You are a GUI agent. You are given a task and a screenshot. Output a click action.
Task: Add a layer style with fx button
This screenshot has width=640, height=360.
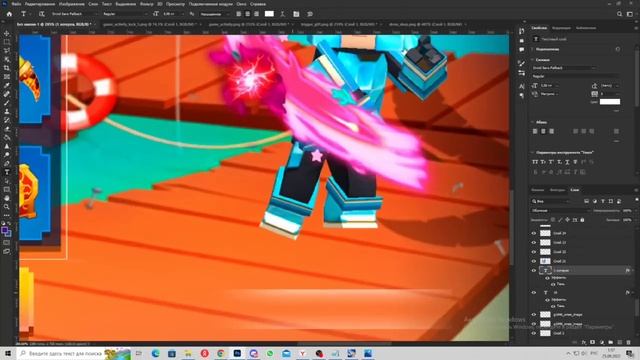pos(584,342)
